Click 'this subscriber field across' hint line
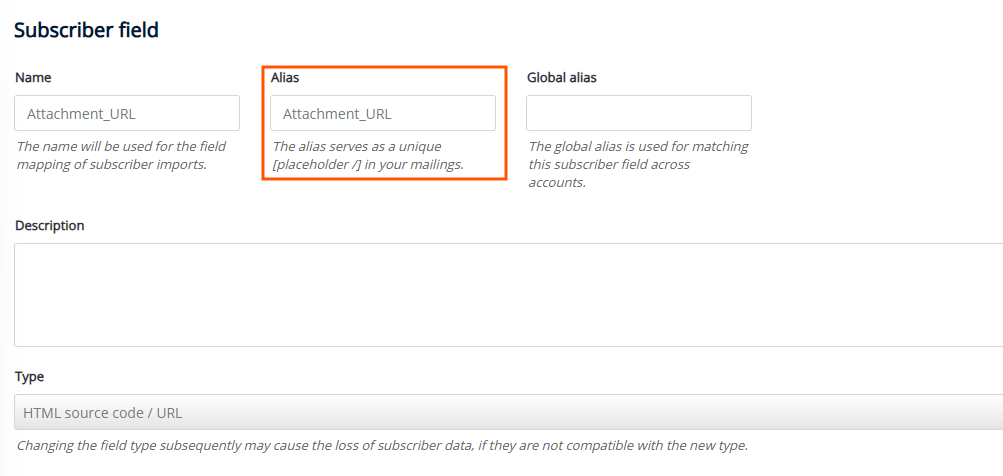This screenshot has height=476, width=1003. pos(609,164)
